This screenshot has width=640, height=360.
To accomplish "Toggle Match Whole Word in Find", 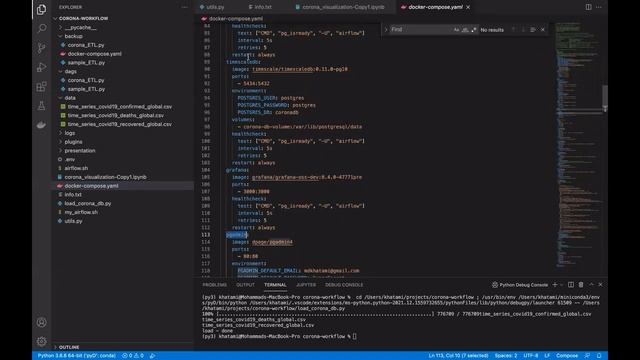I will (x=465, y=30).
